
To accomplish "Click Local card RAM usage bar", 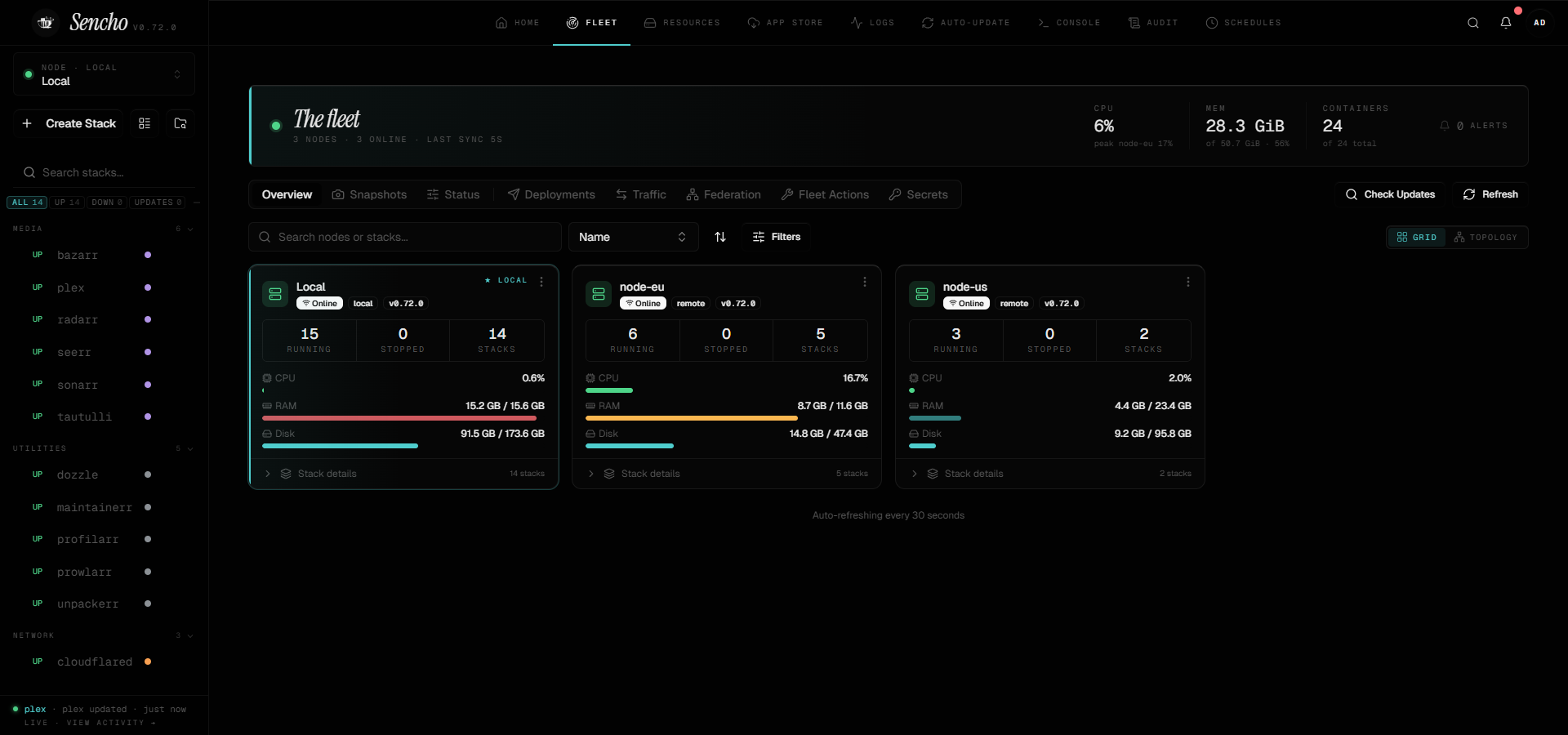I will tap(403, 418).
